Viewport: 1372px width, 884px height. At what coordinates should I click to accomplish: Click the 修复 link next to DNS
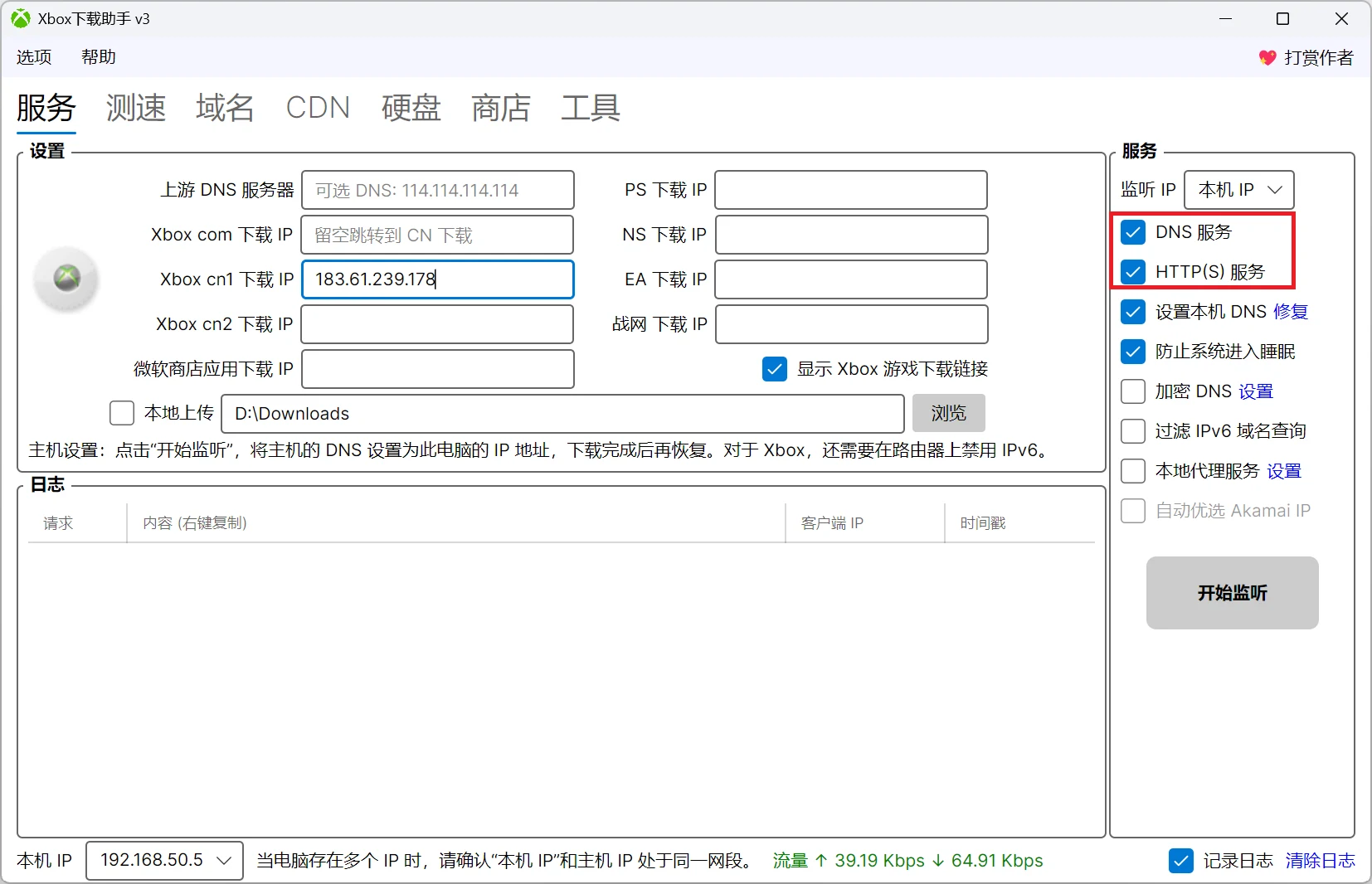(x=1291, y=312)
